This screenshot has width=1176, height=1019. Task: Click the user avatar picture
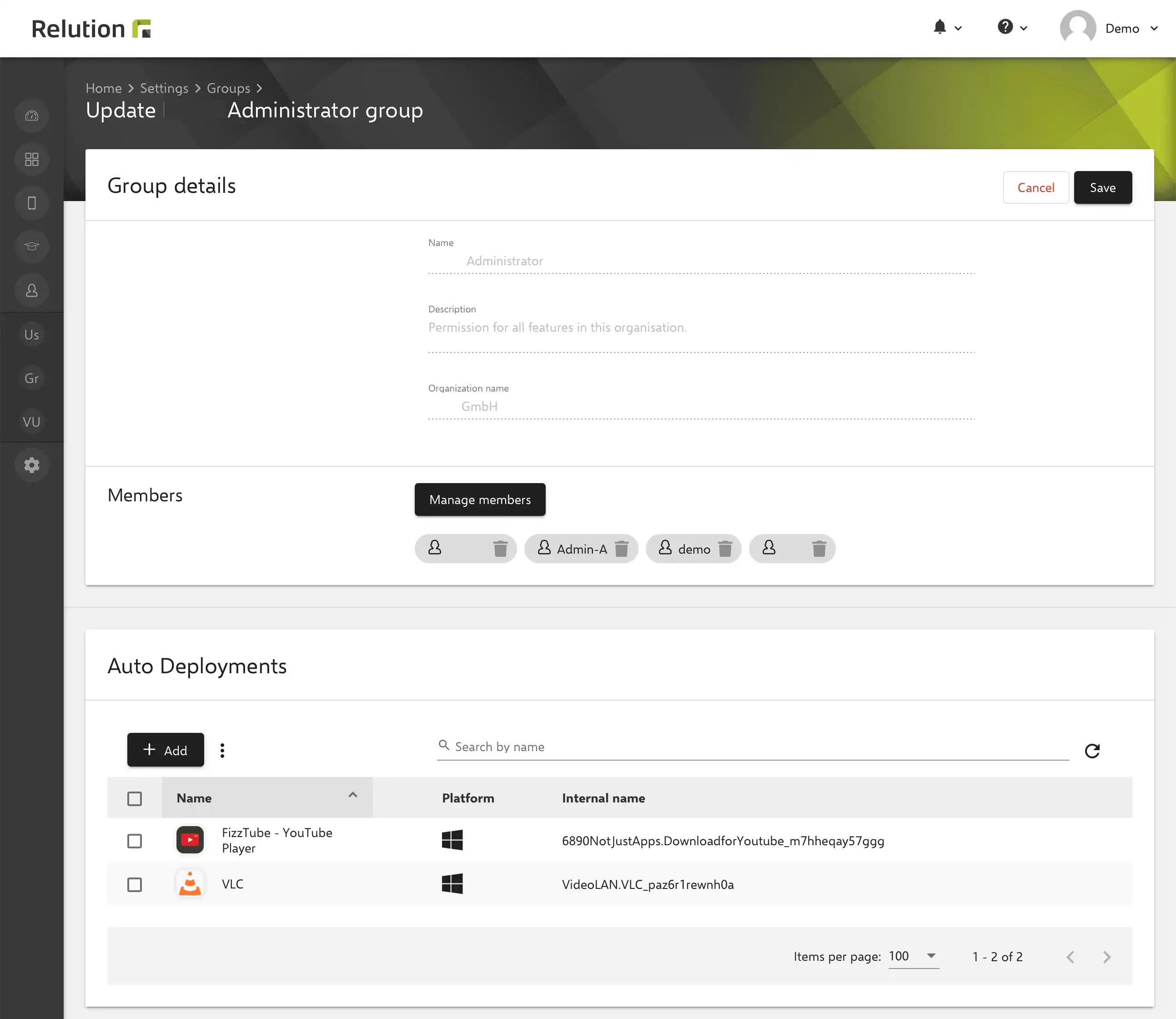pos(1078,27)
